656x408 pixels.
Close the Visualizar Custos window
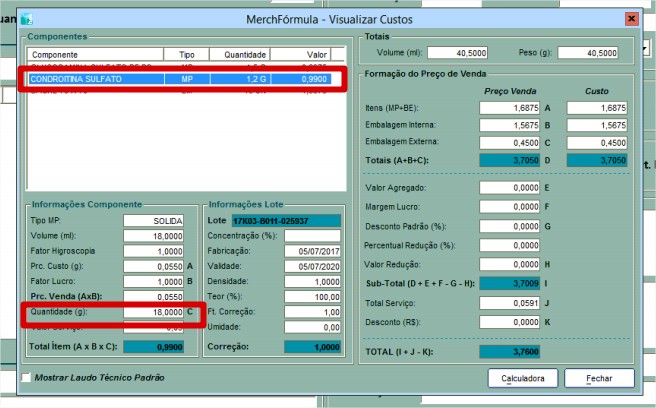(630, 19)
